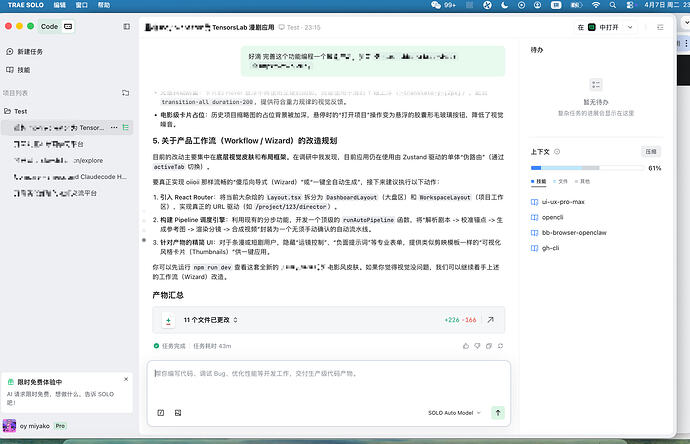Open the bb-browser-openclaw skill
Image resolution: width=690 pixels, height=444 pixels.
(x=569, y=233)
